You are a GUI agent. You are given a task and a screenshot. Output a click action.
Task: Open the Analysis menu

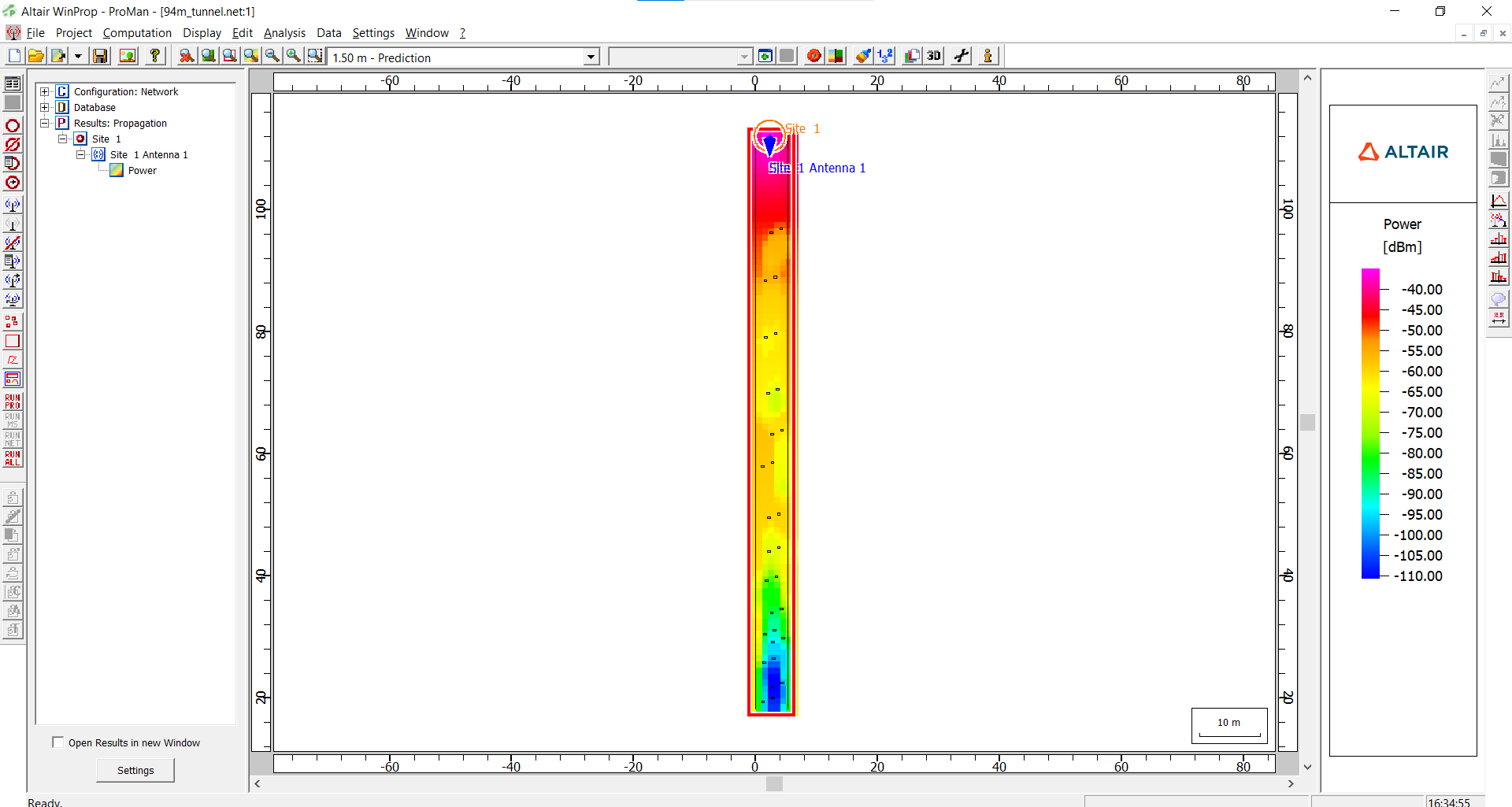(x=284, y=33)
